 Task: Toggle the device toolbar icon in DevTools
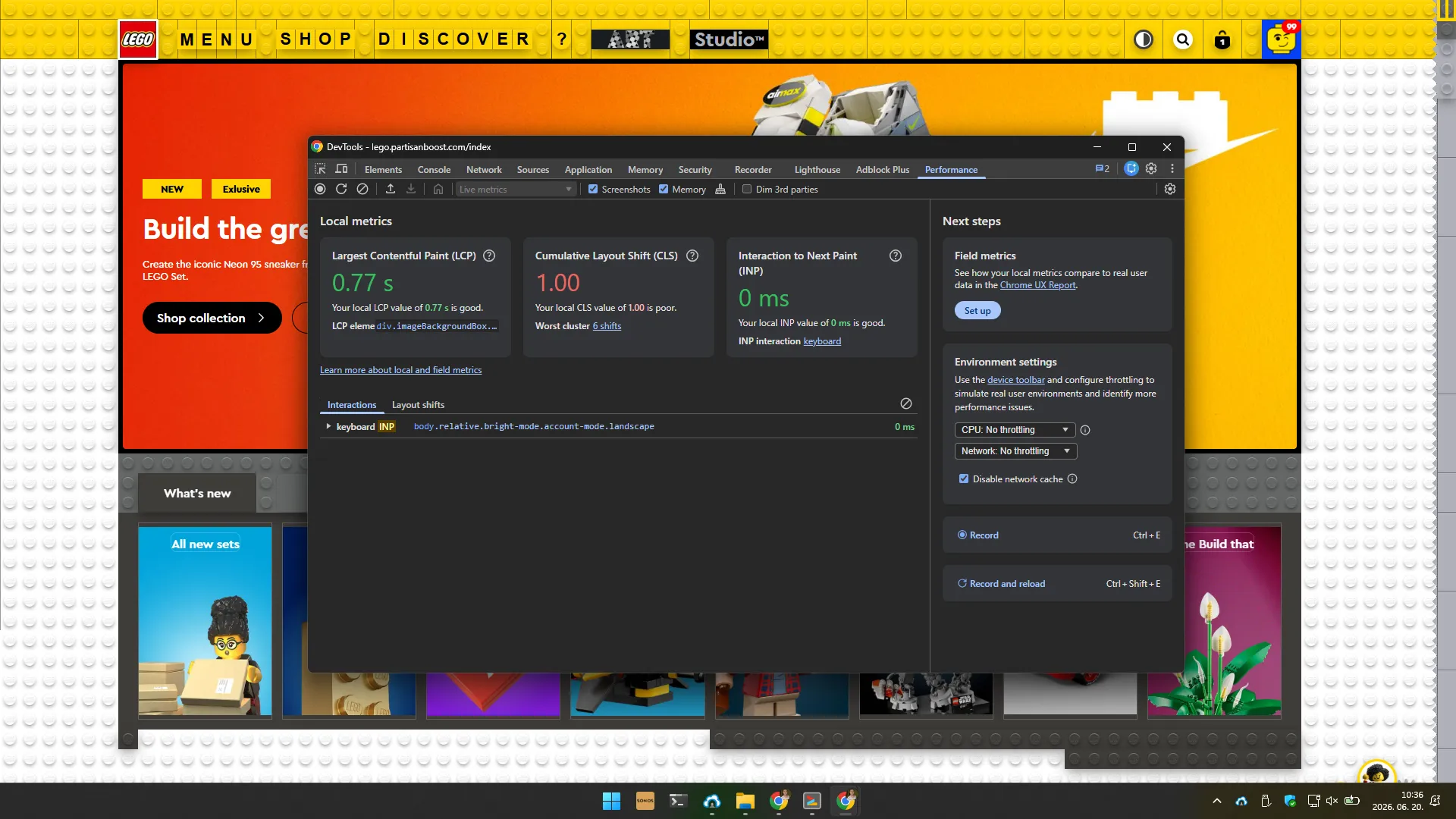point(342,169)
